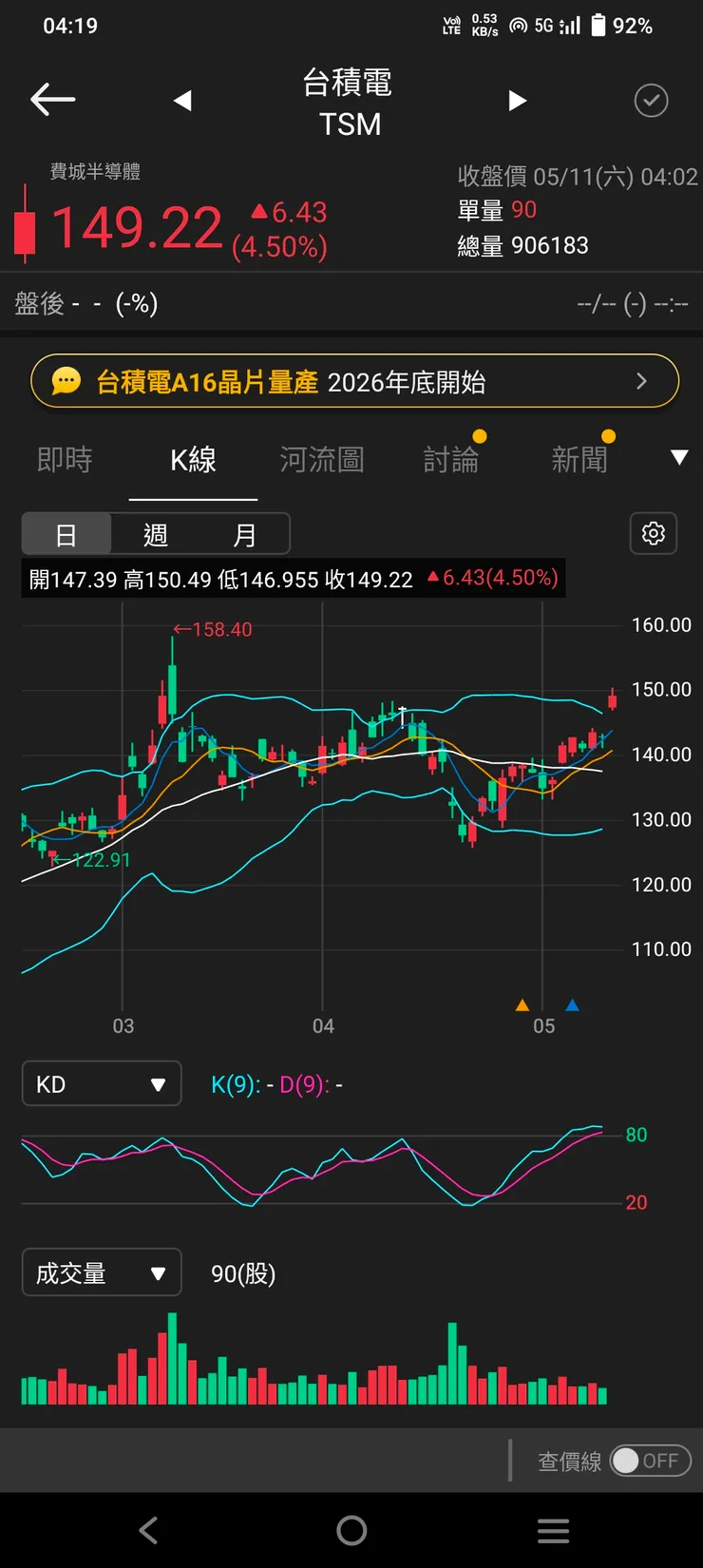
Task: Open chart settings gear icon
Action: pyautogui.click(x=654, y=533)
